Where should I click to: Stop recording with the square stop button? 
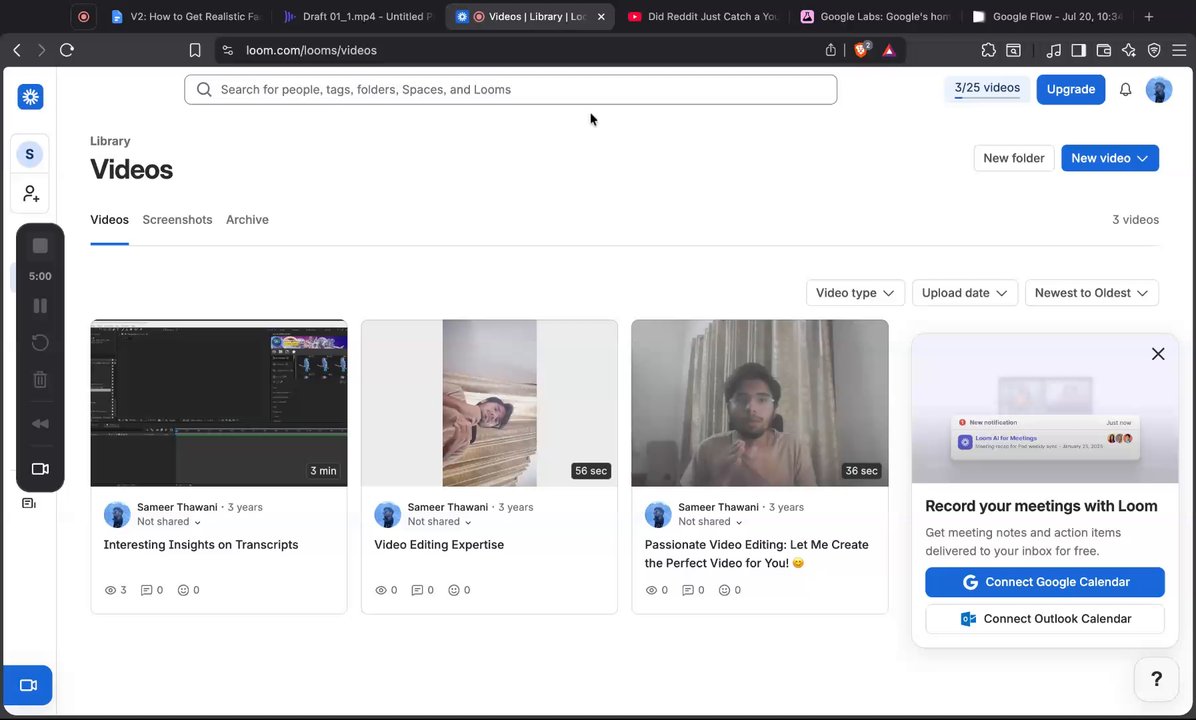pyautogui.click(x=40, y=246)
